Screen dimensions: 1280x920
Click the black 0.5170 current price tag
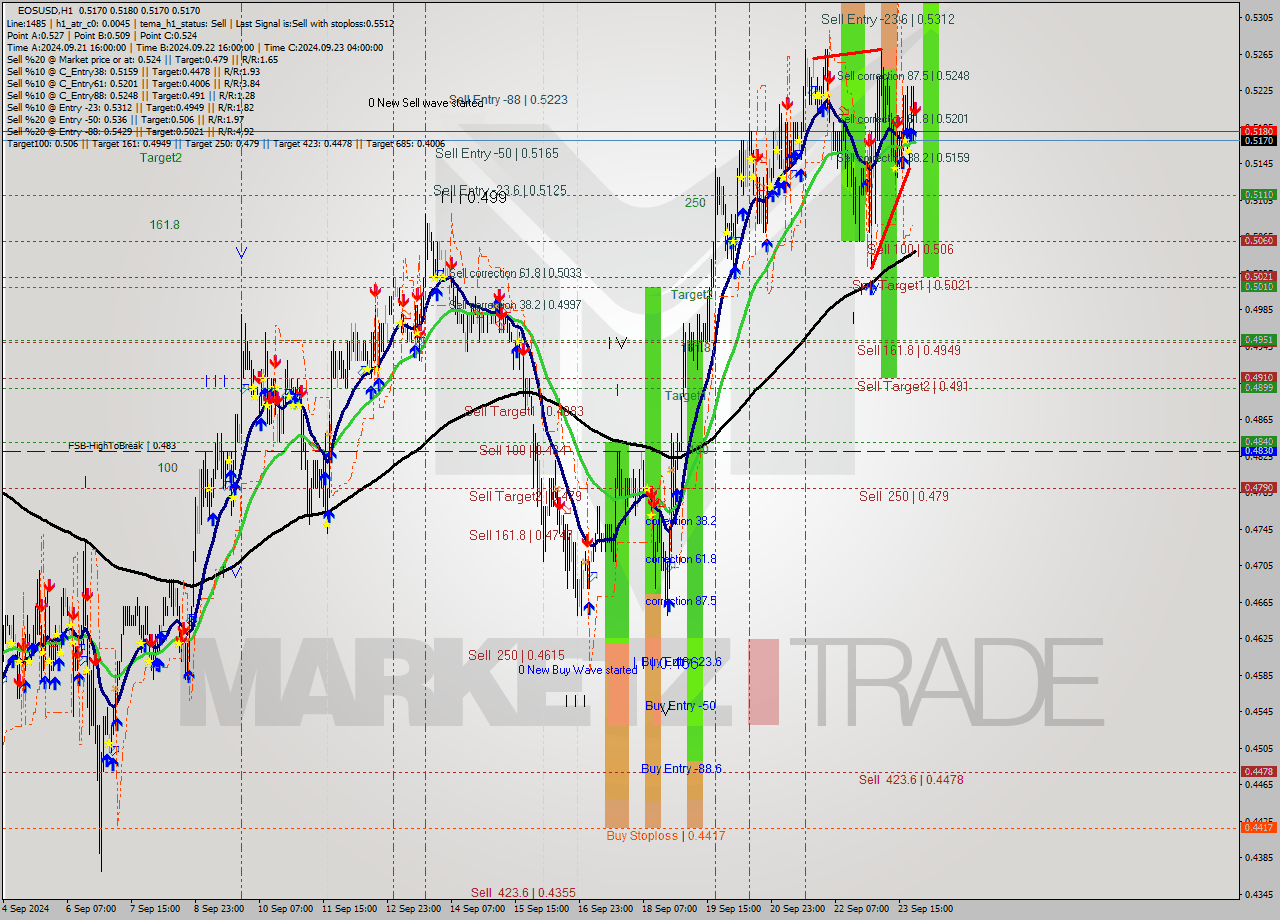[1257, 141]
